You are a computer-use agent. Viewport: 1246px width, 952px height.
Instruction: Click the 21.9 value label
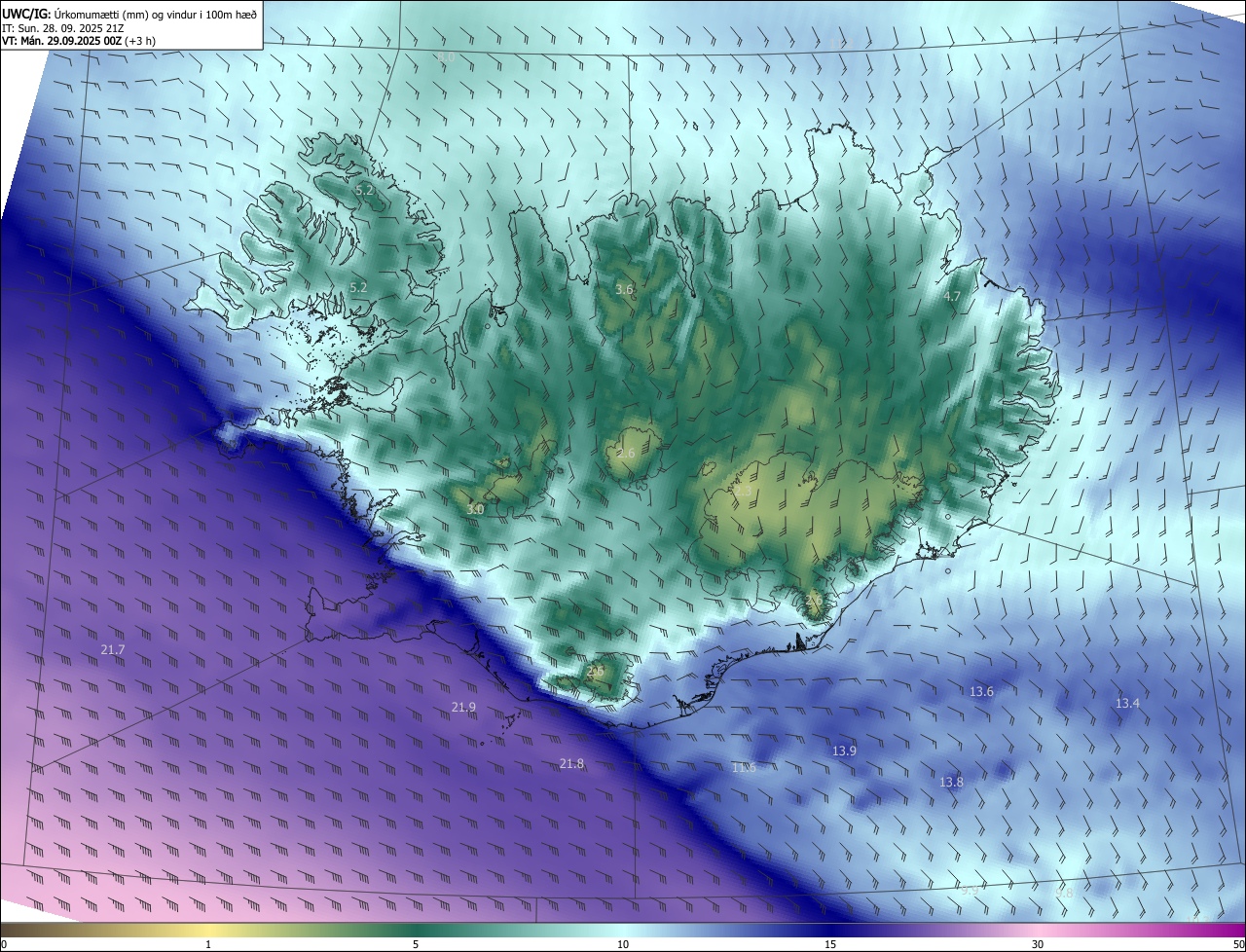tap(464, 707)
